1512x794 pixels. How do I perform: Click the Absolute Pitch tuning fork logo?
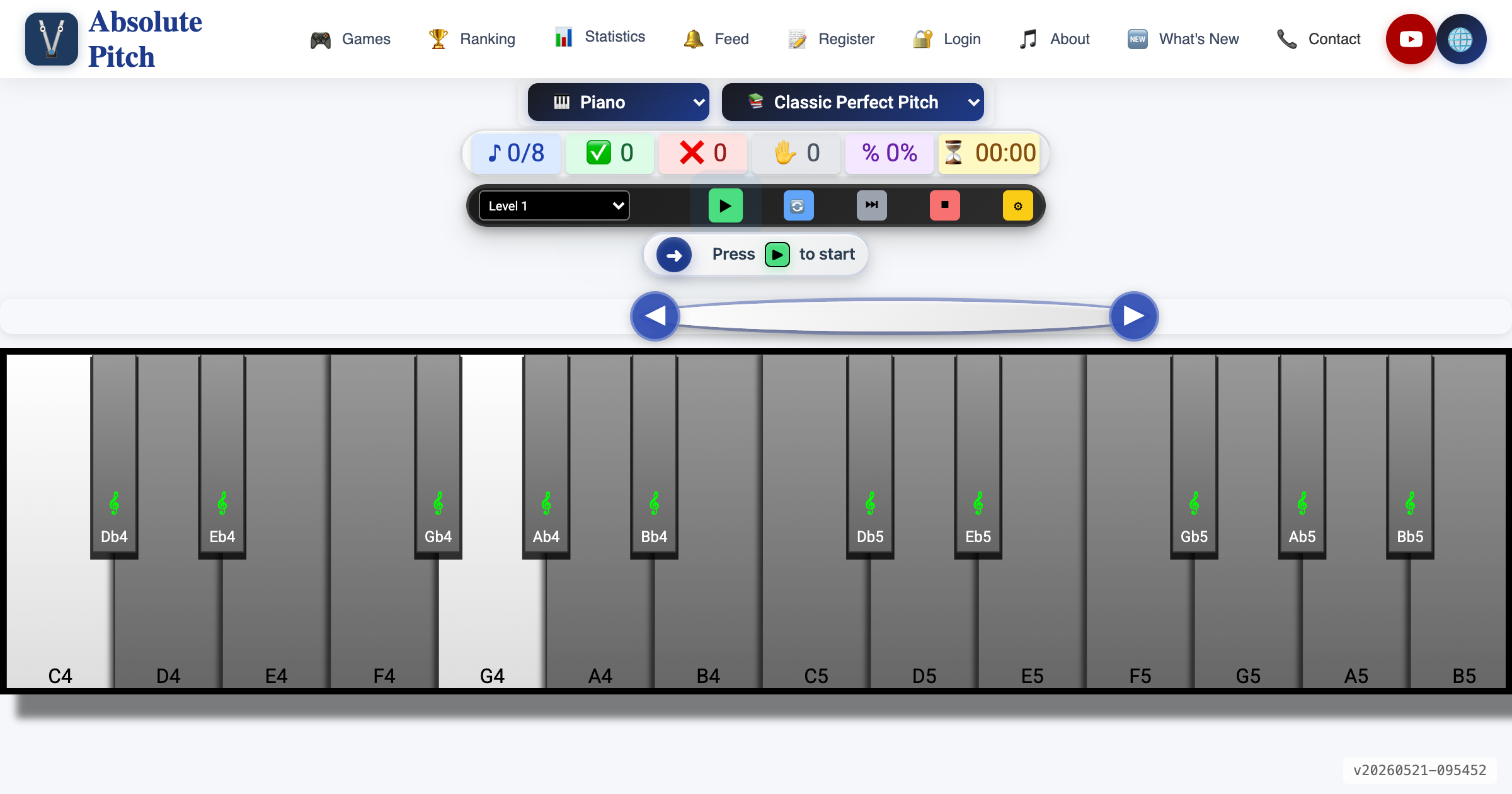point(52,39)
